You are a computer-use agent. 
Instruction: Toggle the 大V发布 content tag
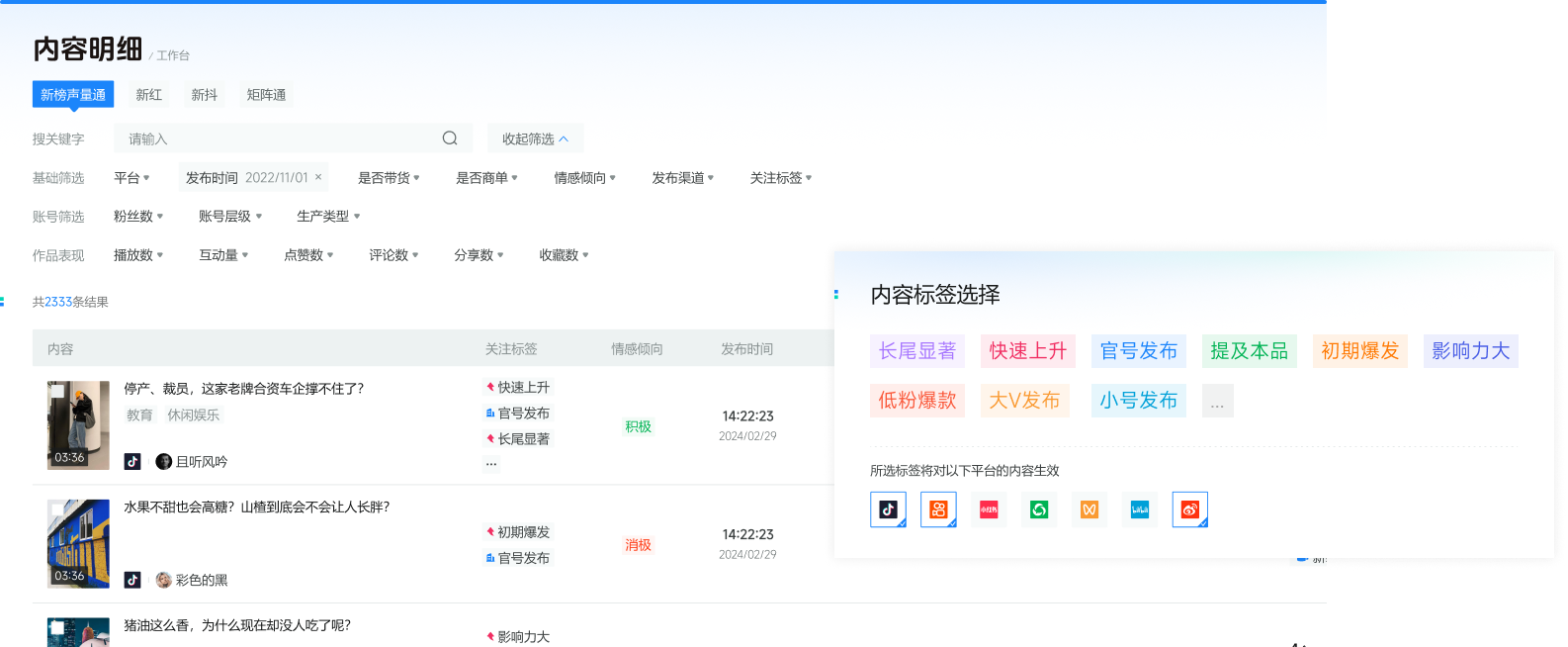[x=1025, y=401]
